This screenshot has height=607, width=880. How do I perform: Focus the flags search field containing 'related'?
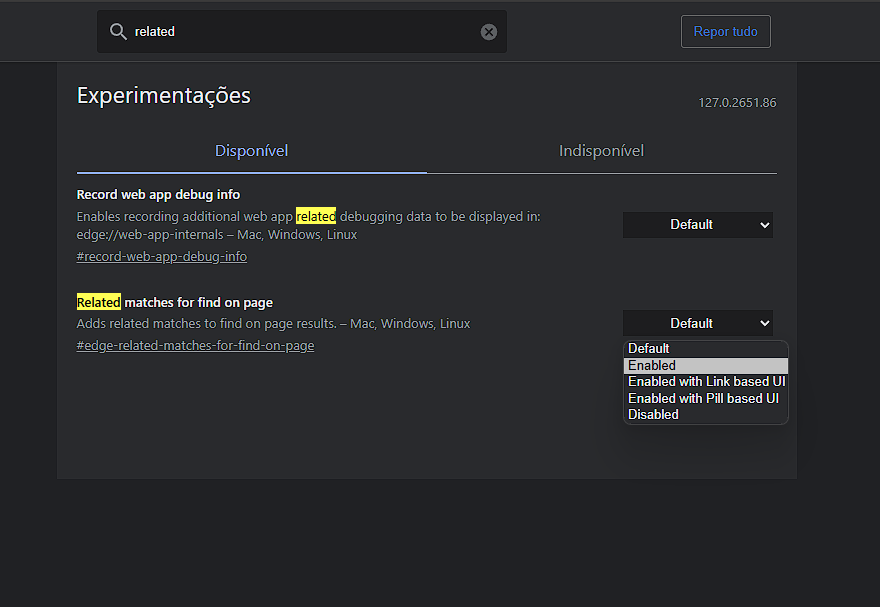tap(302, 31)
